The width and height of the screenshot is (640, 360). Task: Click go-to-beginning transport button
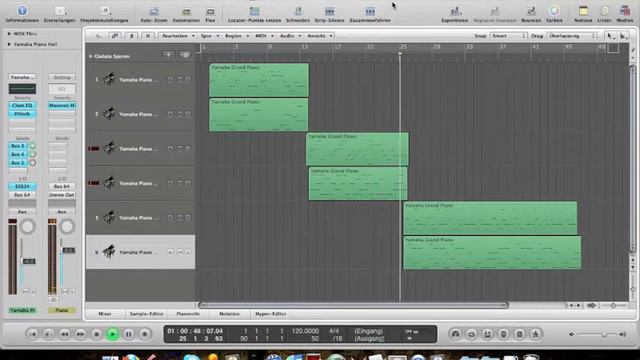click(x=32, y=334)
